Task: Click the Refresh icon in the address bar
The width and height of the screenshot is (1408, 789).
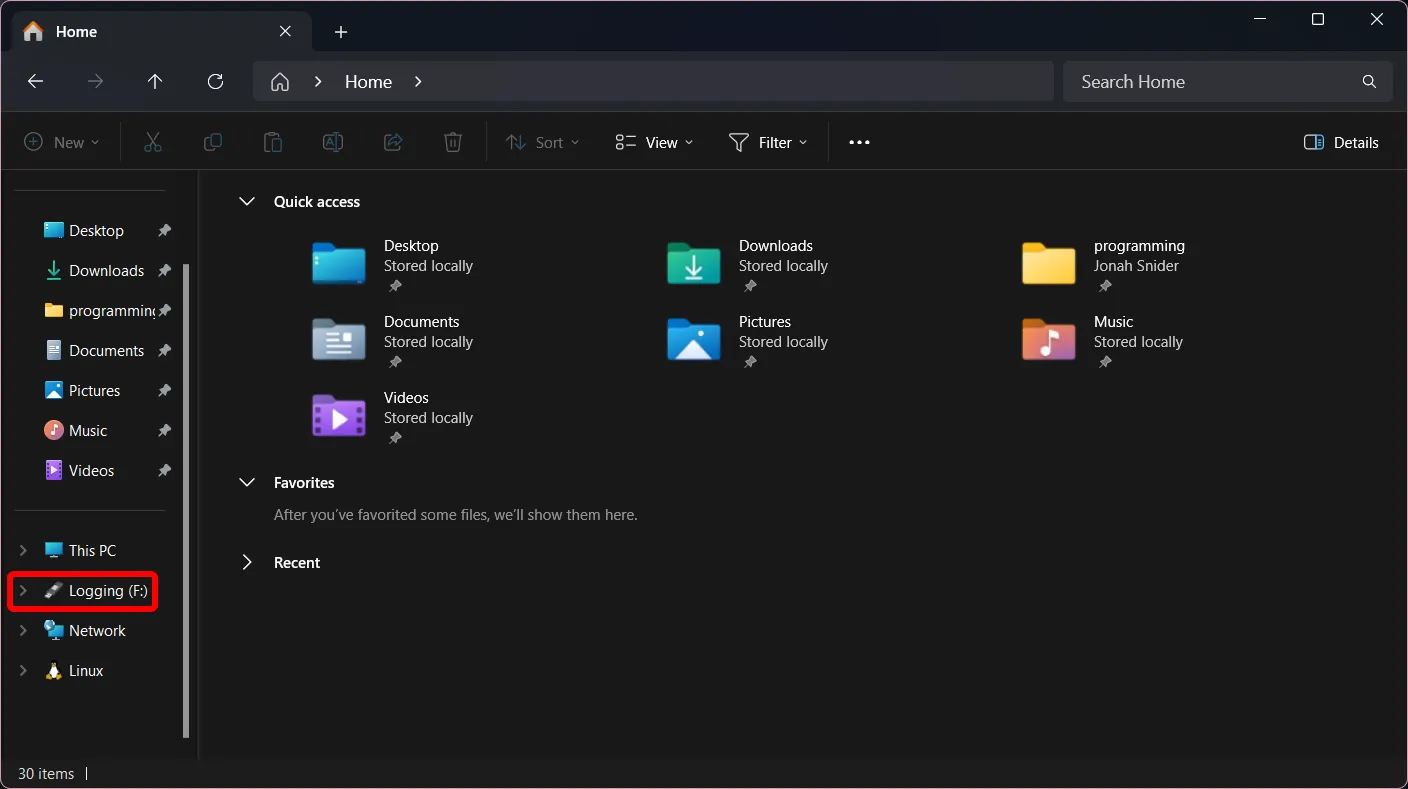Action: coord(215,81)
